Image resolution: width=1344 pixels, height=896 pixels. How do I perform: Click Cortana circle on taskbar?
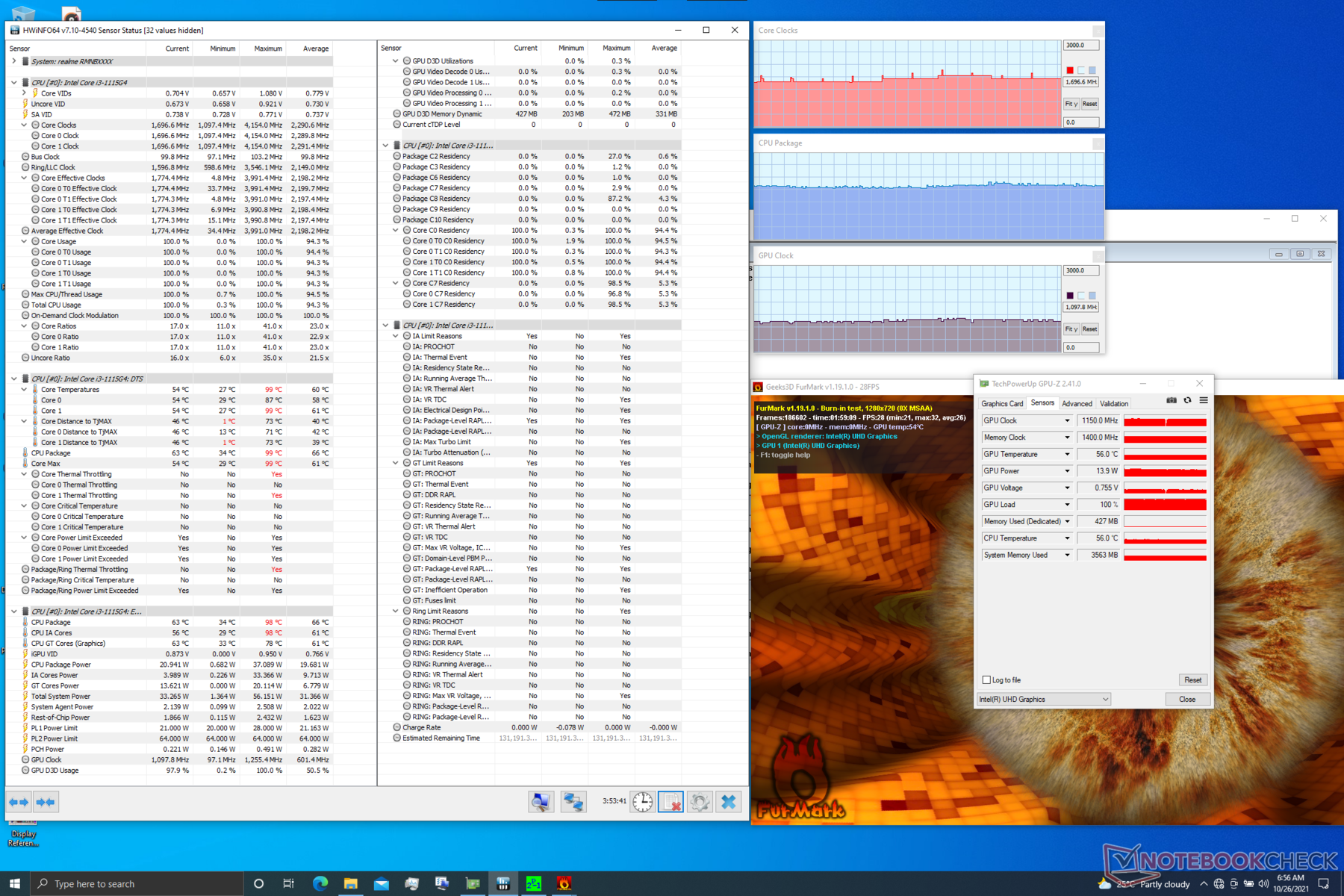click(x=258, y=883)
